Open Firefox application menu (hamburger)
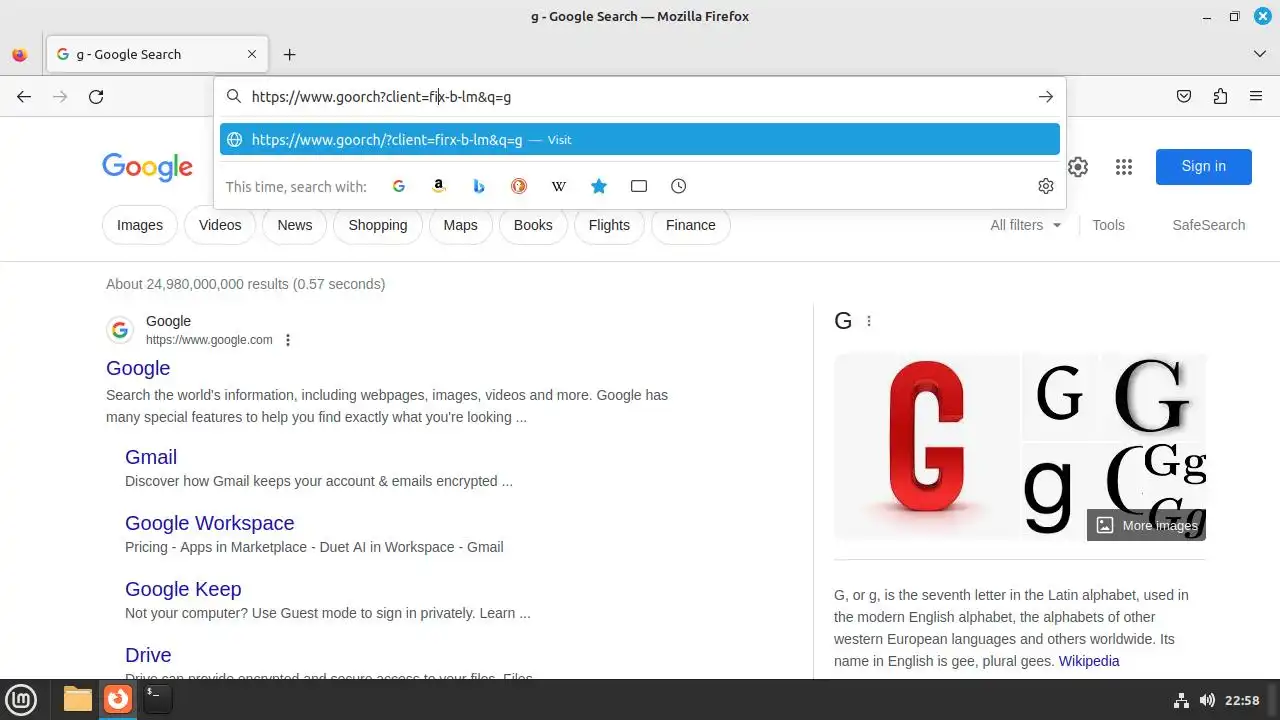The image size is (1280, 720). (x=1256, y=97)
